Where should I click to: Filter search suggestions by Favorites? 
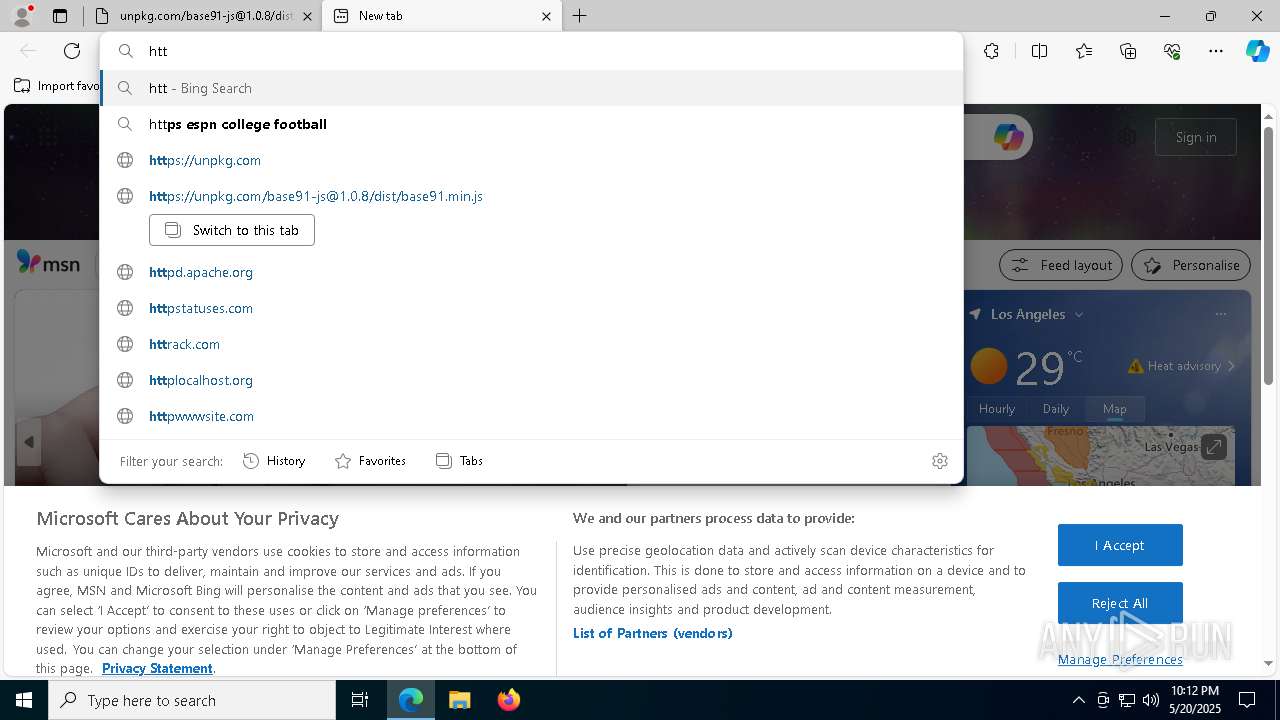(x=370, y=461)
